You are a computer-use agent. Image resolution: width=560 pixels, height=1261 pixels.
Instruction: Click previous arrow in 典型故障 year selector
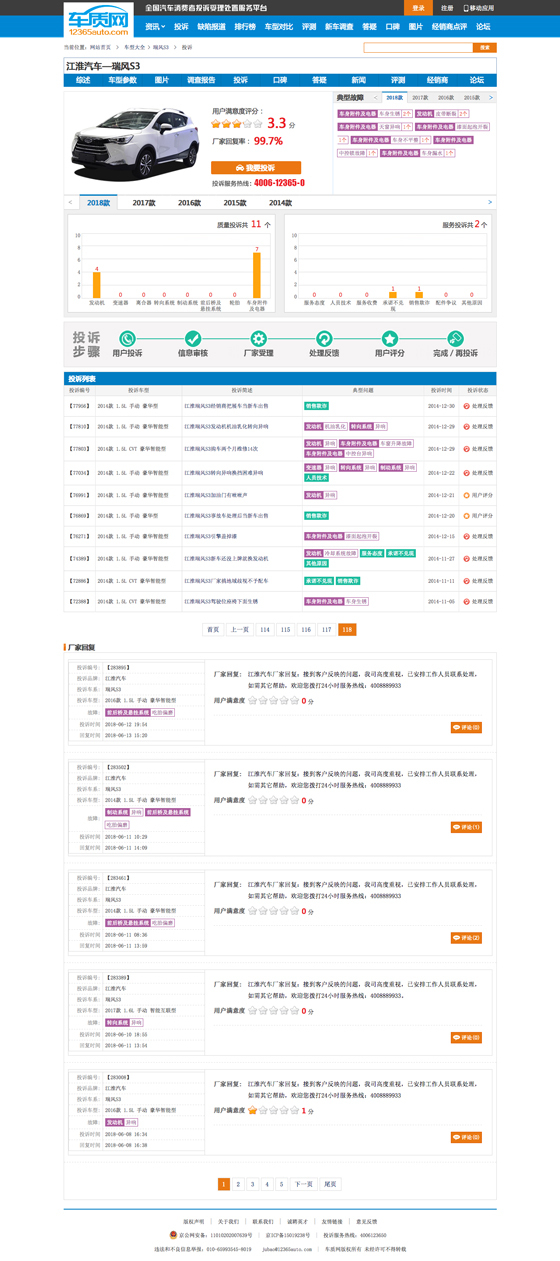pos(375,98)
